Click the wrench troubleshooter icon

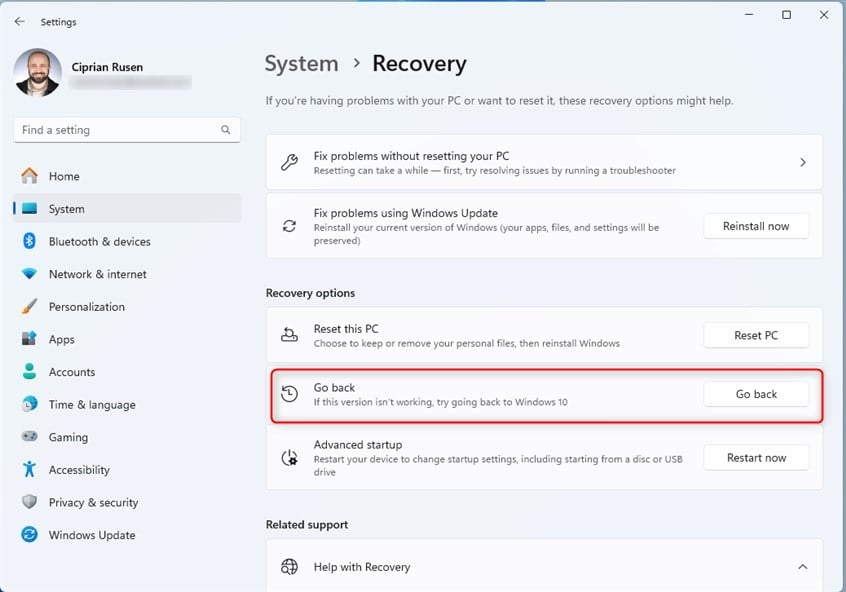pyautogui.click(x=290, y=162)
